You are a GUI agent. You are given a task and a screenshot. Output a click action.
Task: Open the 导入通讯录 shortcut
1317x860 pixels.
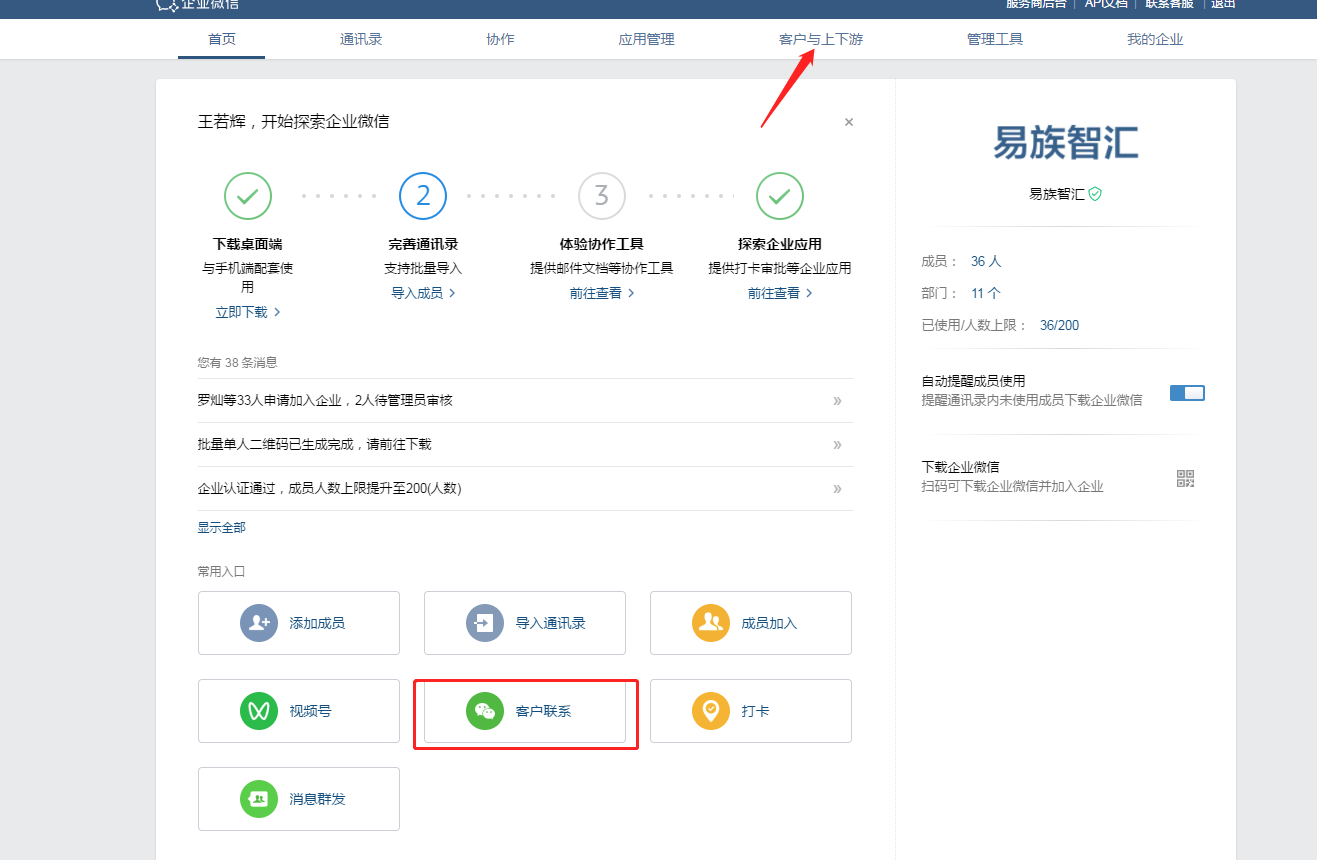point(525,623)
